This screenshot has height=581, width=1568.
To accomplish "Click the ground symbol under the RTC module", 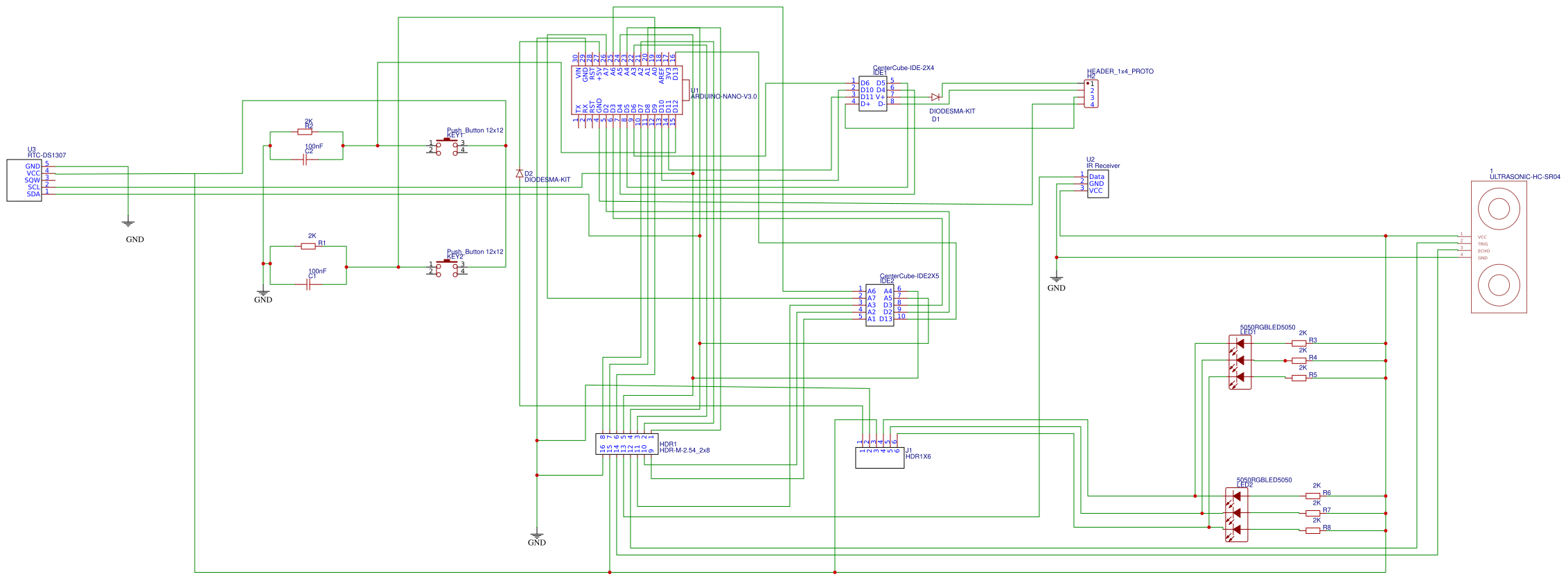I will [x=128, y=223].
